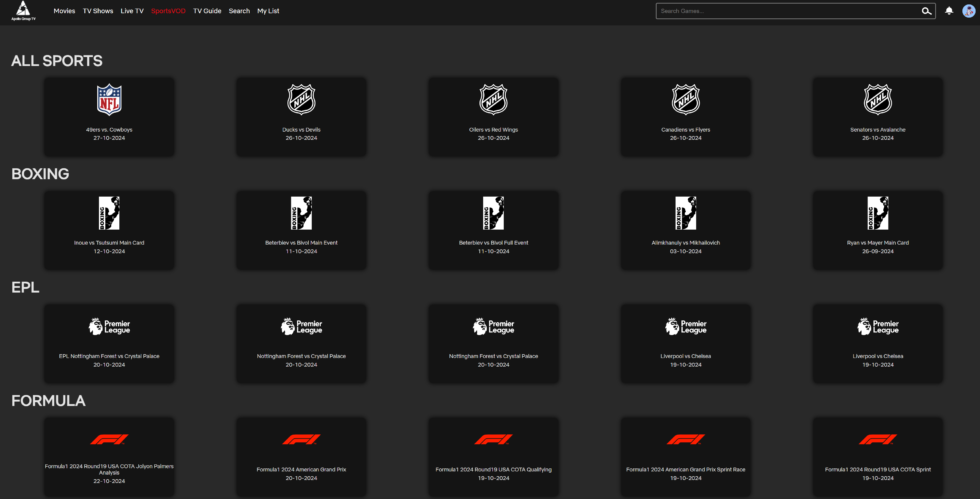The height and width of the screenshot is (499, 980).
Task: Select Beterbiev vs Bivol Full Event card
Action: pos(493,230)
